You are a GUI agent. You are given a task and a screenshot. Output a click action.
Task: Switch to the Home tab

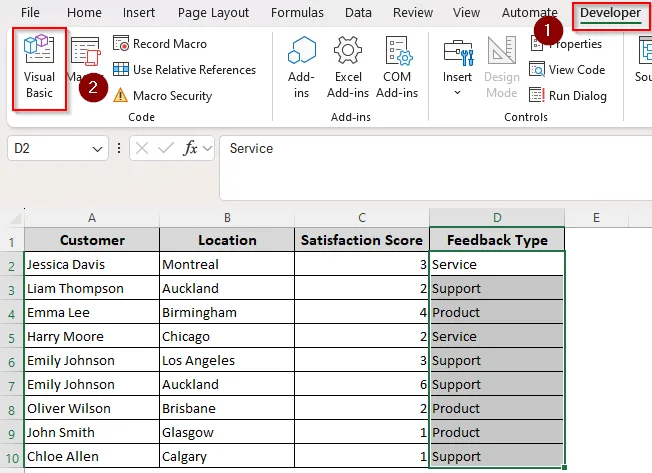click(x=84, y=12)
